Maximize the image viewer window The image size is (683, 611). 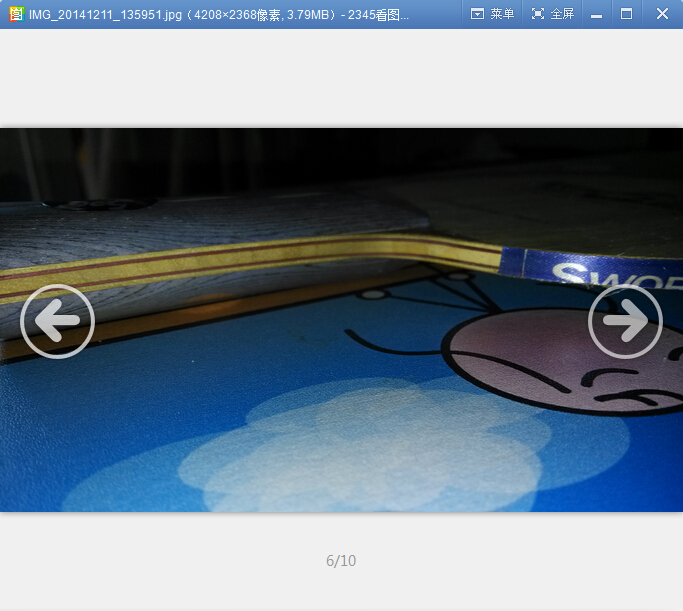[627, 14]
